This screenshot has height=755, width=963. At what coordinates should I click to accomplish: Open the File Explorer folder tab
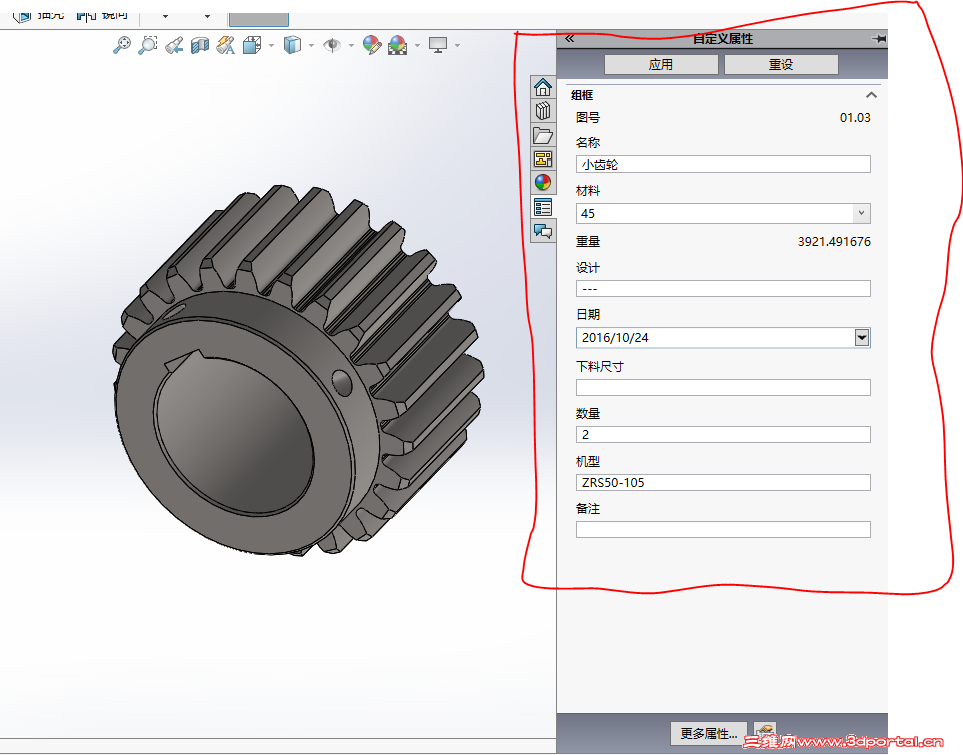point(543,135)
